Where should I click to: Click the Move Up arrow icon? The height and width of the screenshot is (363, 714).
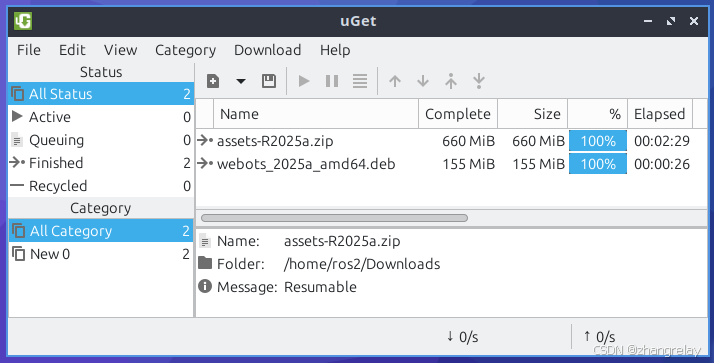pyautogui.click(x=395, y=81)
